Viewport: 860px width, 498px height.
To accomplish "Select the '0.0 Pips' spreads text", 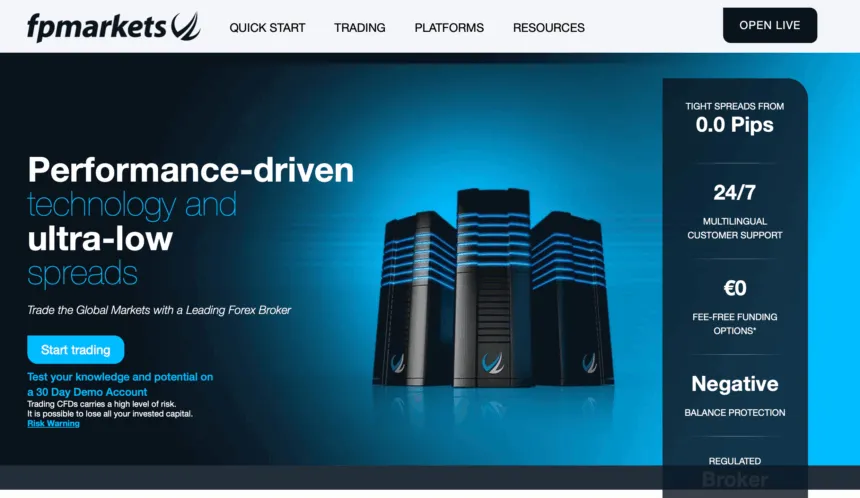I will tap(734, 125).
